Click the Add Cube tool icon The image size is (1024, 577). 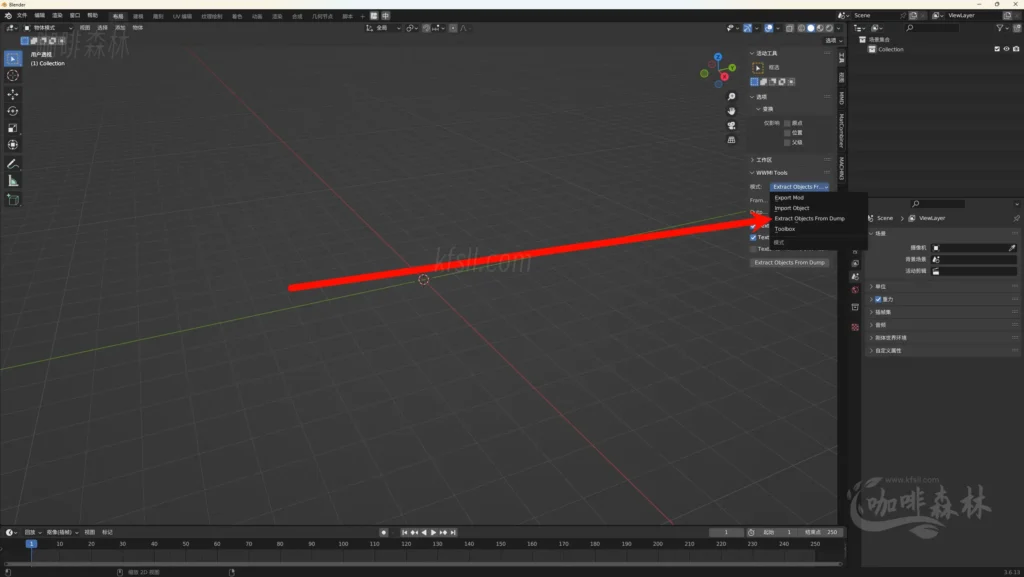pyautogui.click(x=13, y=200)
